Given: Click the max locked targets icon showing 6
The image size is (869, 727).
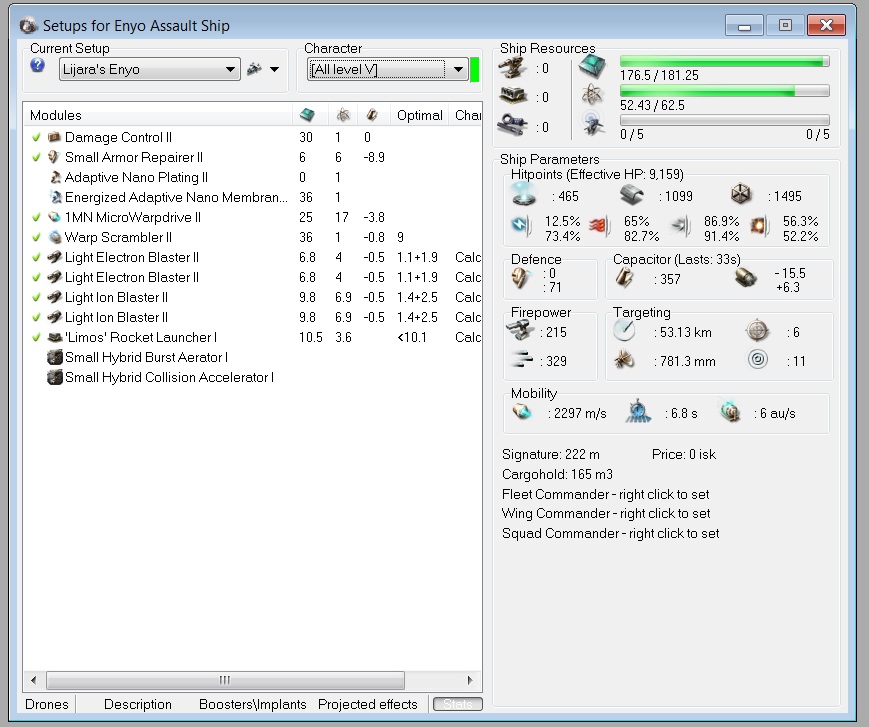Looking at the screenshot, I should tap(757, 331).
